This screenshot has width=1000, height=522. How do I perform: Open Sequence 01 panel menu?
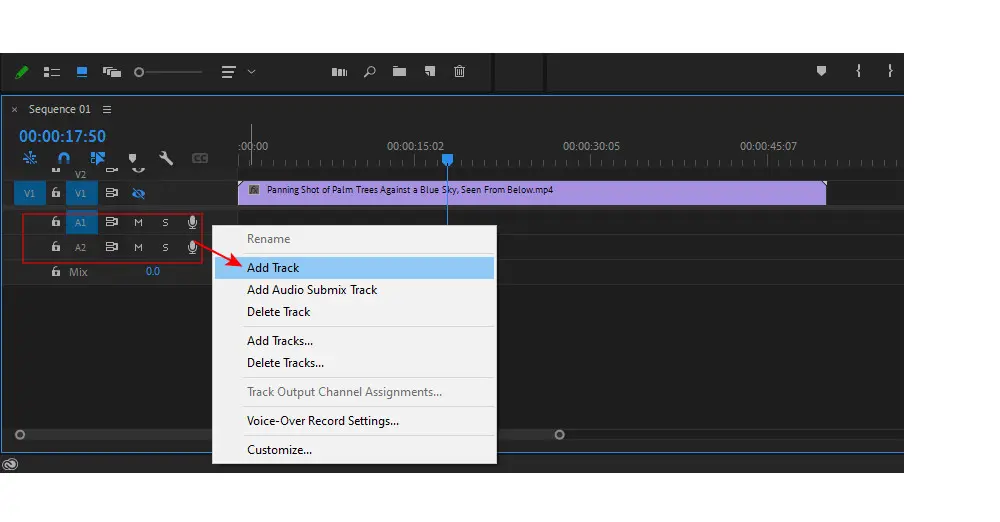107,109
